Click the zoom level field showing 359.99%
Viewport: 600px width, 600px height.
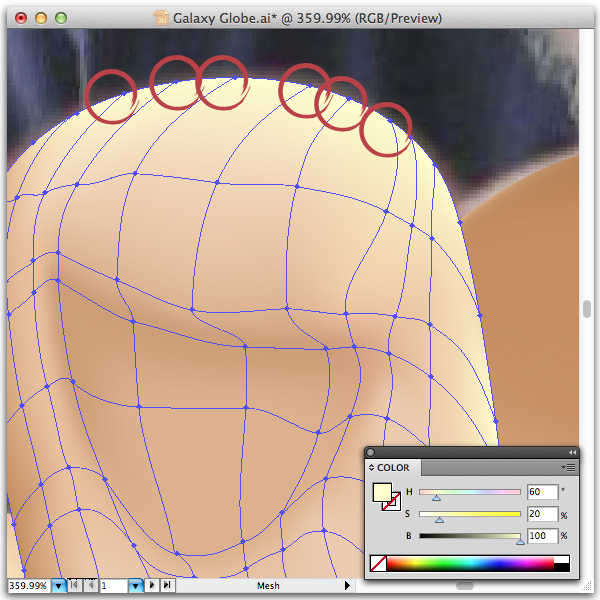point(28,585)
